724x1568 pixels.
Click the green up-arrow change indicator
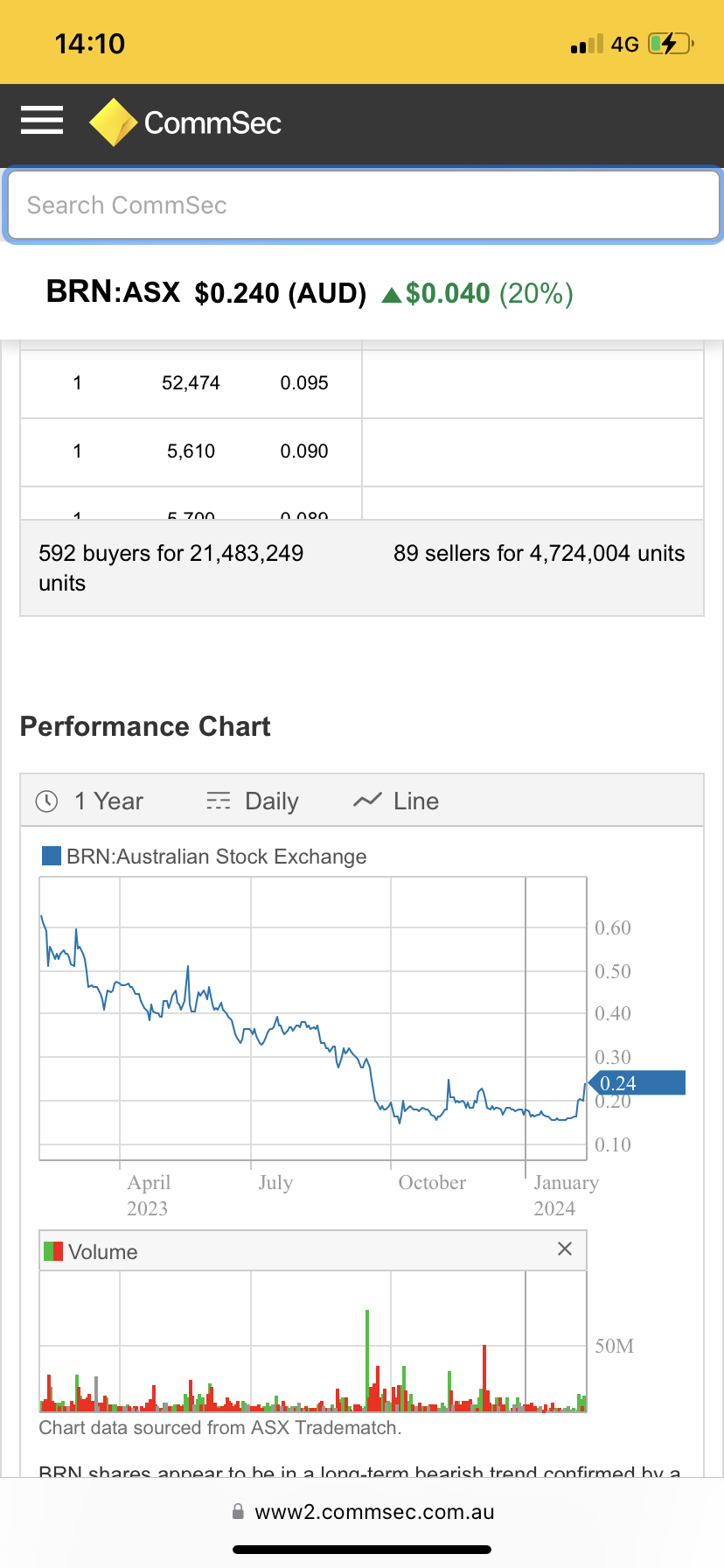coord(392,295)
